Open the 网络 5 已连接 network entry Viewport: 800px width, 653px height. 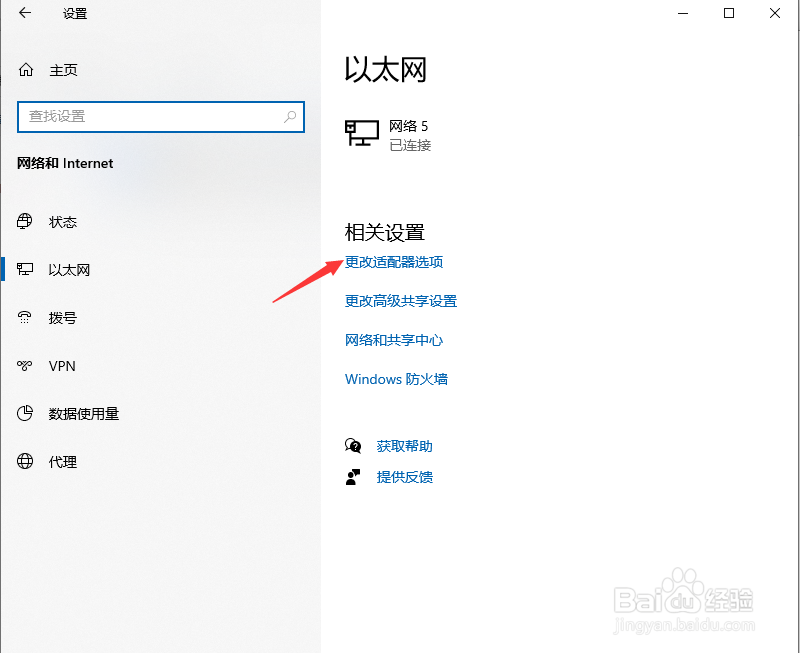[388, 135]
